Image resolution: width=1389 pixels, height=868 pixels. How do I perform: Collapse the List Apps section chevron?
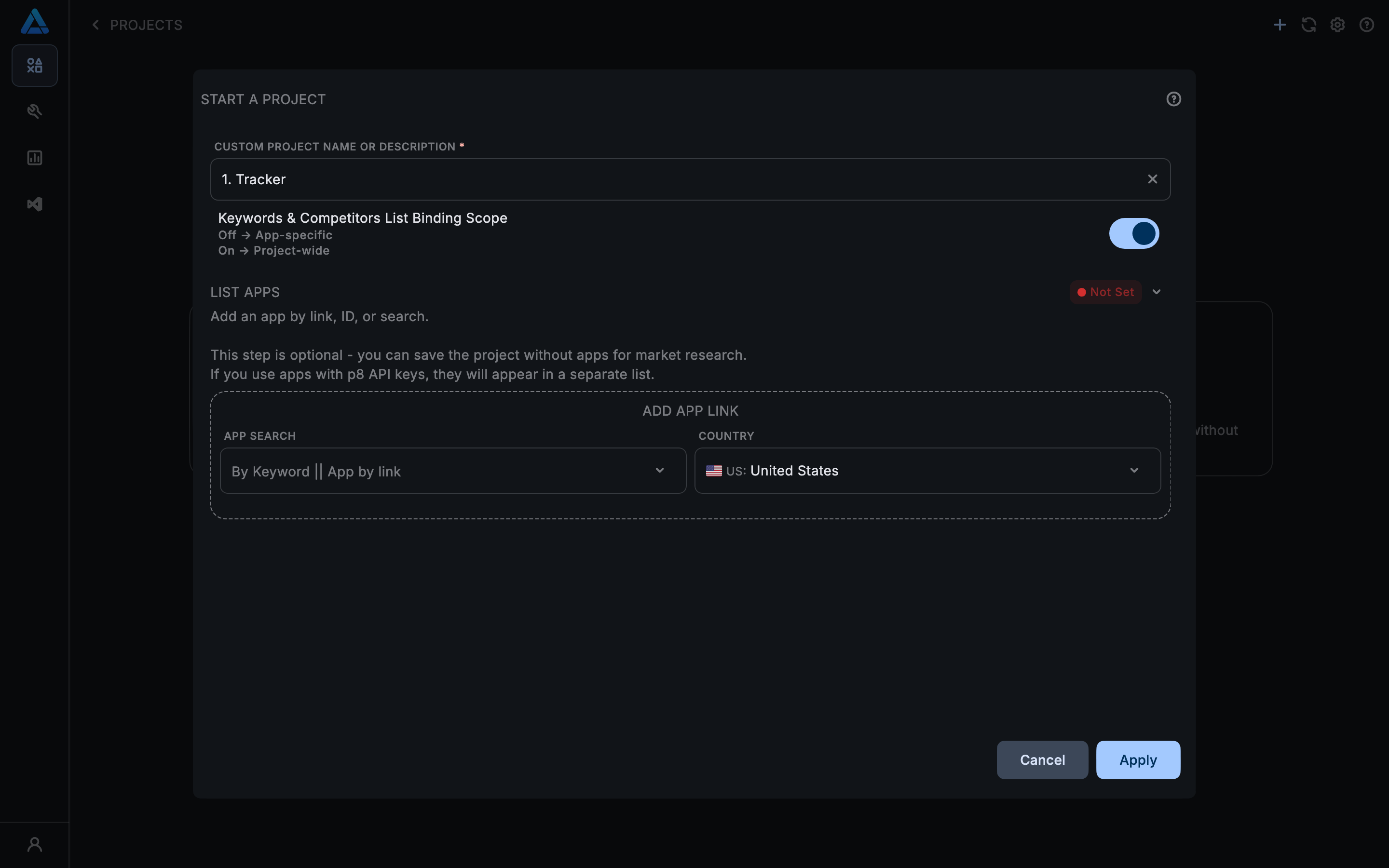1157,292
